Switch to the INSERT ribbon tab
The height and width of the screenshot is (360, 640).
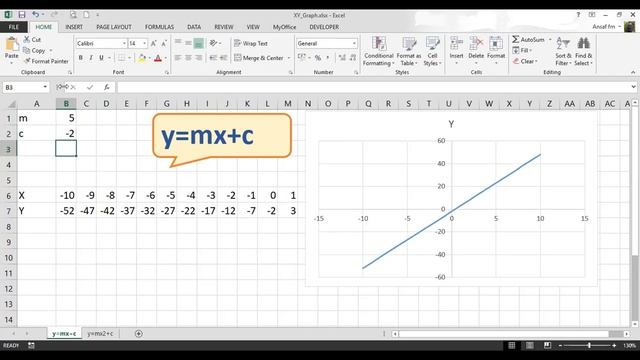point(74,27)
